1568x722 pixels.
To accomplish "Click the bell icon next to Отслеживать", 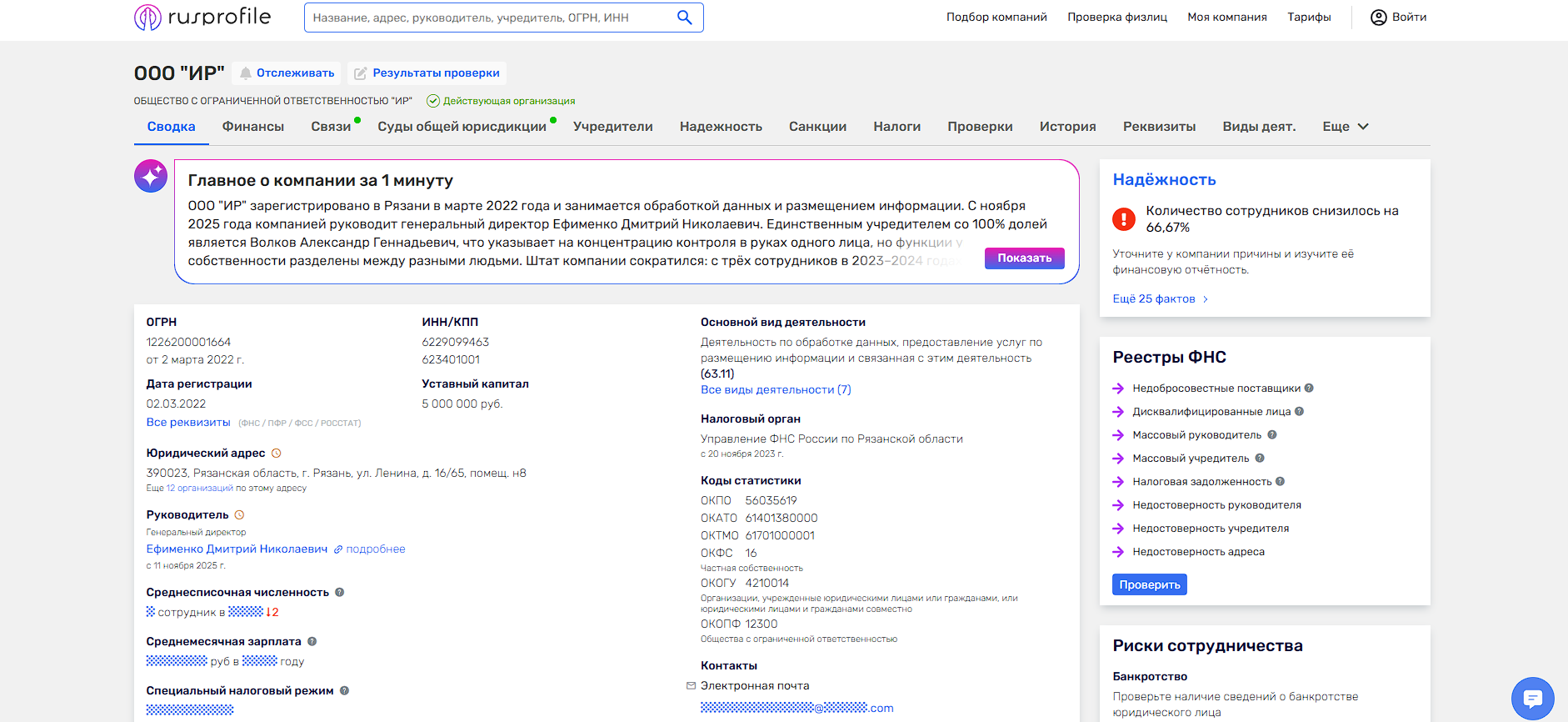I will coord(246,73).
